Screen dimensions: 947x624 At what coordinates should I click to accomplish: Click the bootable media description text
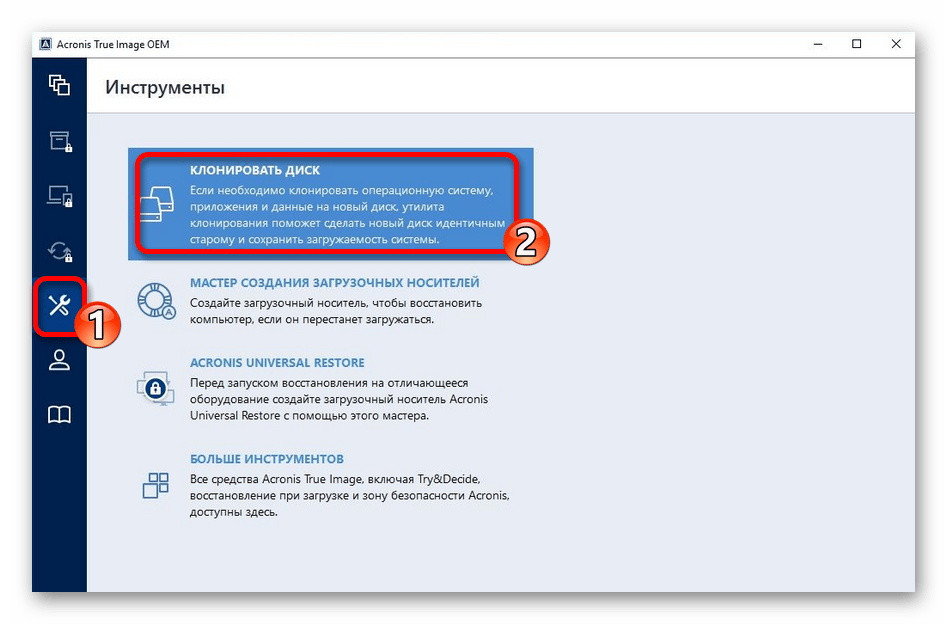click(x=336, y=311)
